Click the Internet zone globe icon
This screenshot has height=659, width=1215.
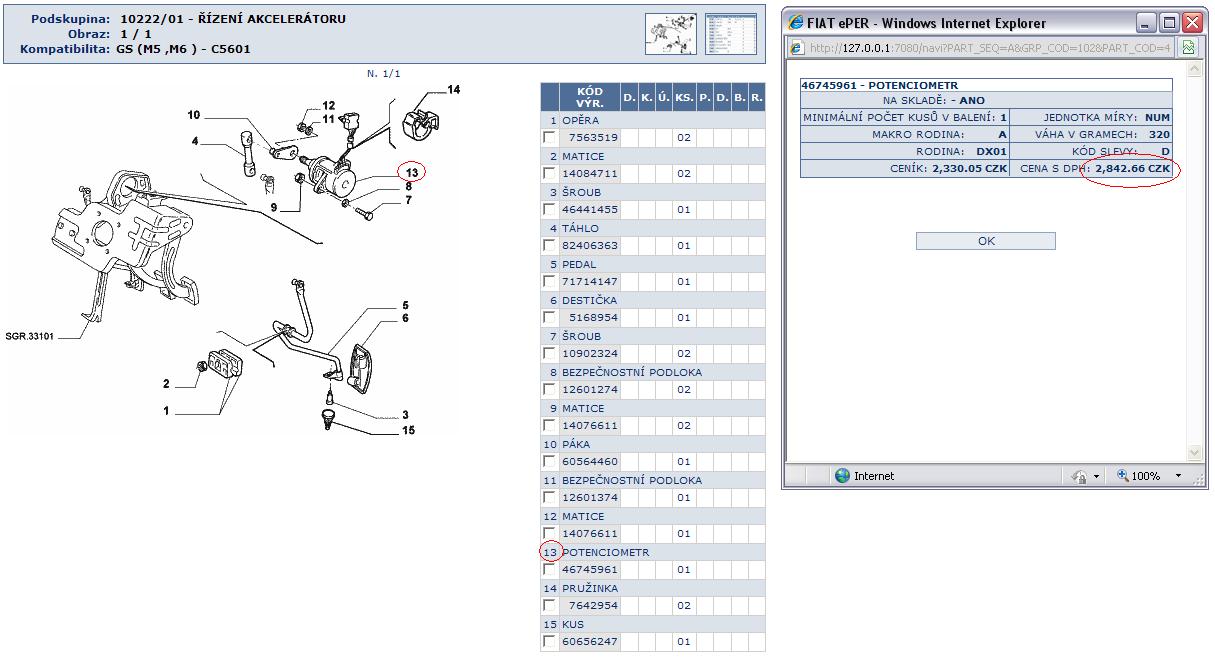point(842,476)
